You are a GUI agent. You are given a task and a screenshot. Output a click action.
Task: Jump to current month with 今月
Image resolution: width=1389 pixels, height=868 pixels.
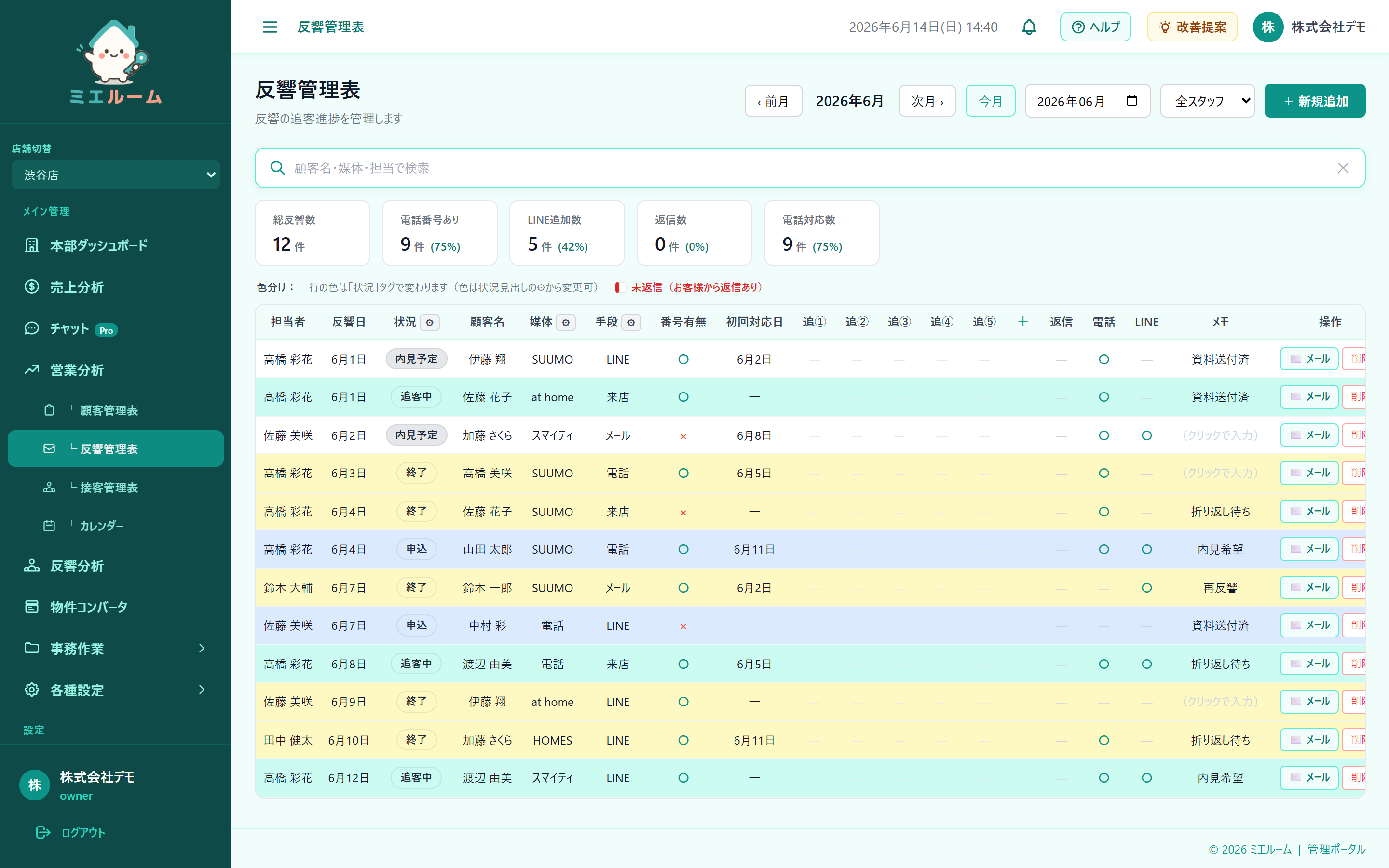click(x=990, y=101)
